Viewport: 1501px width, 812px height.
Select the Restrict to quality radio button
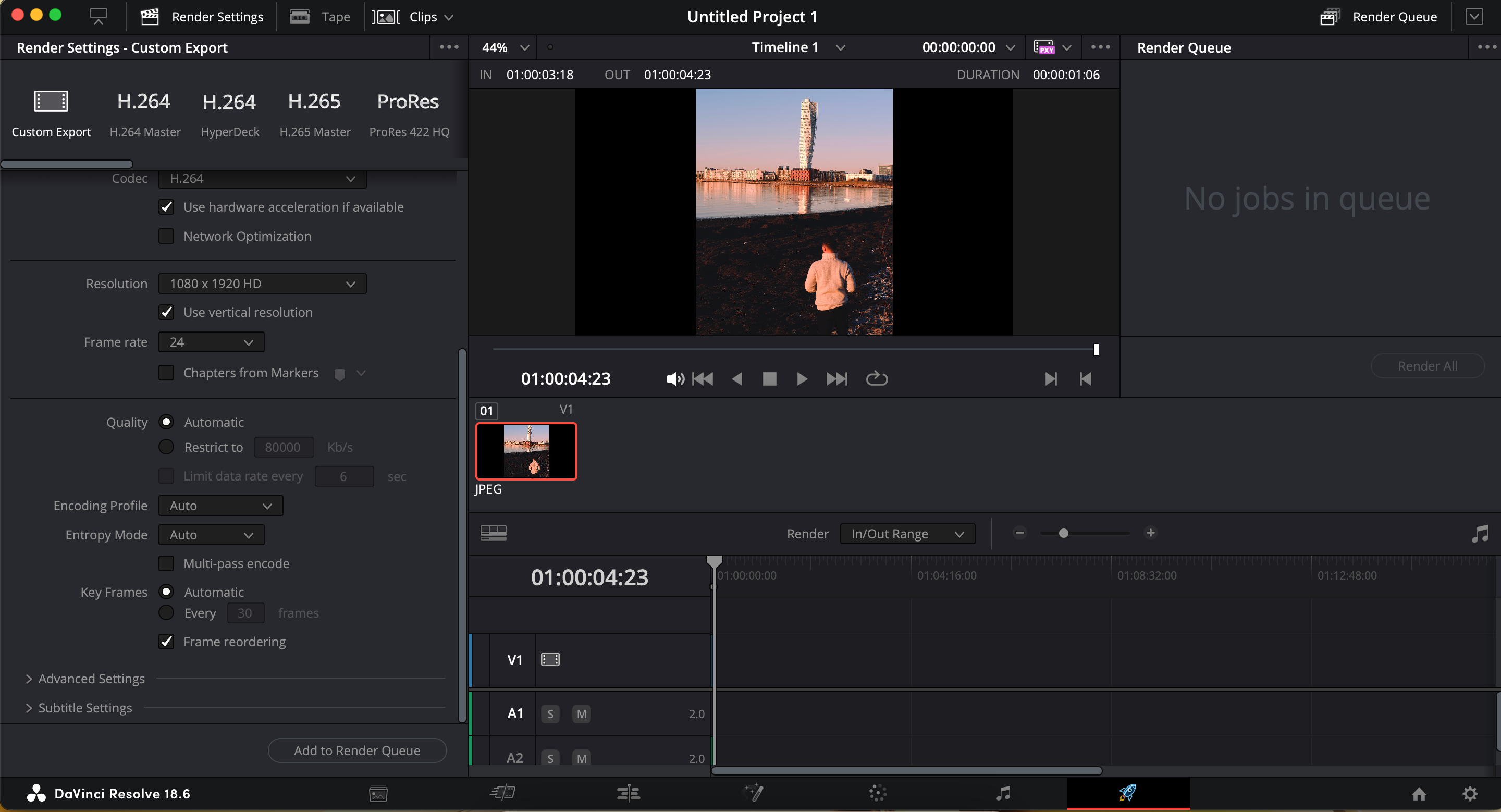pos(166,447)
